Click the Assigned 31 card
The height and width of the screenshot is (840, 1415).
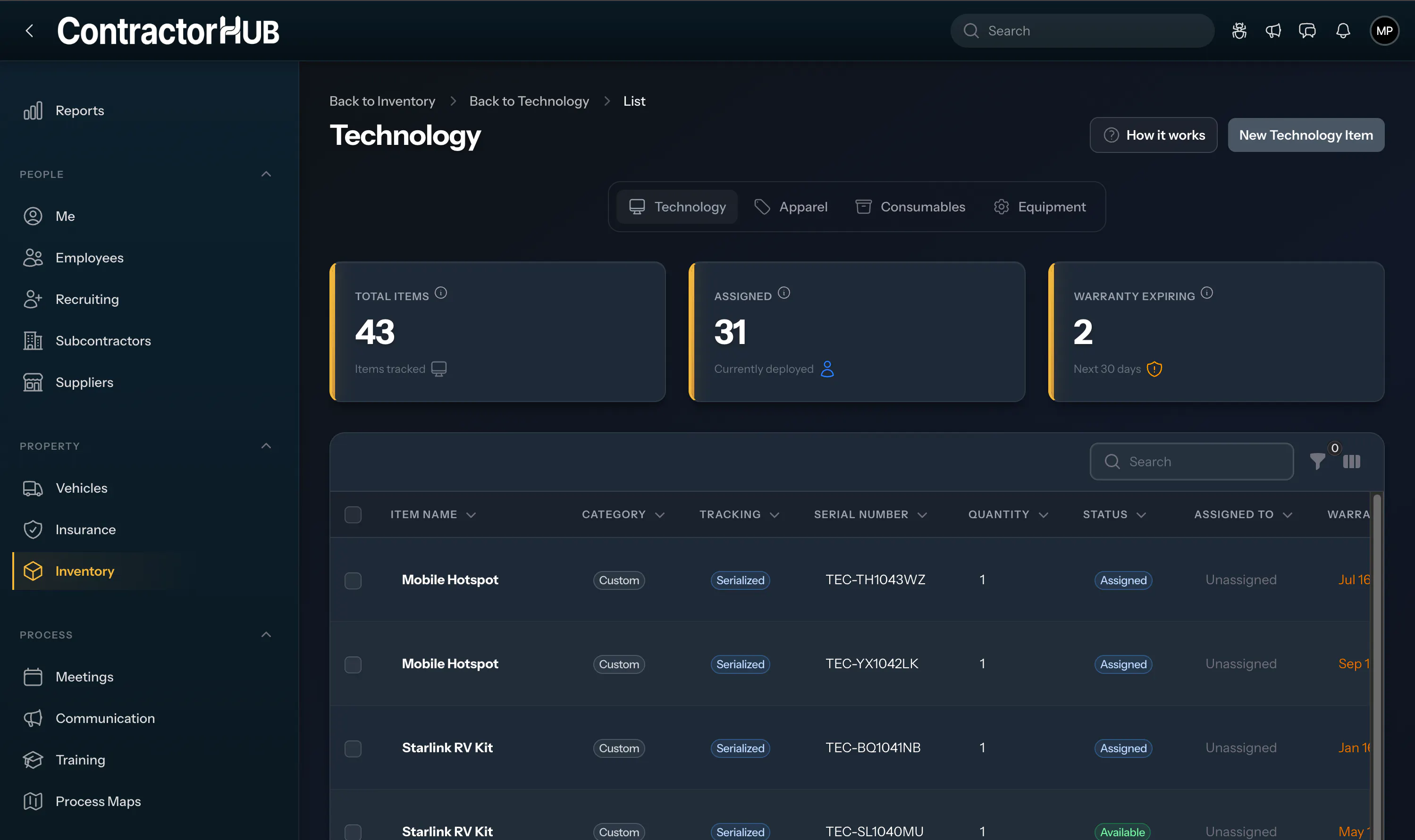point(857,332)
